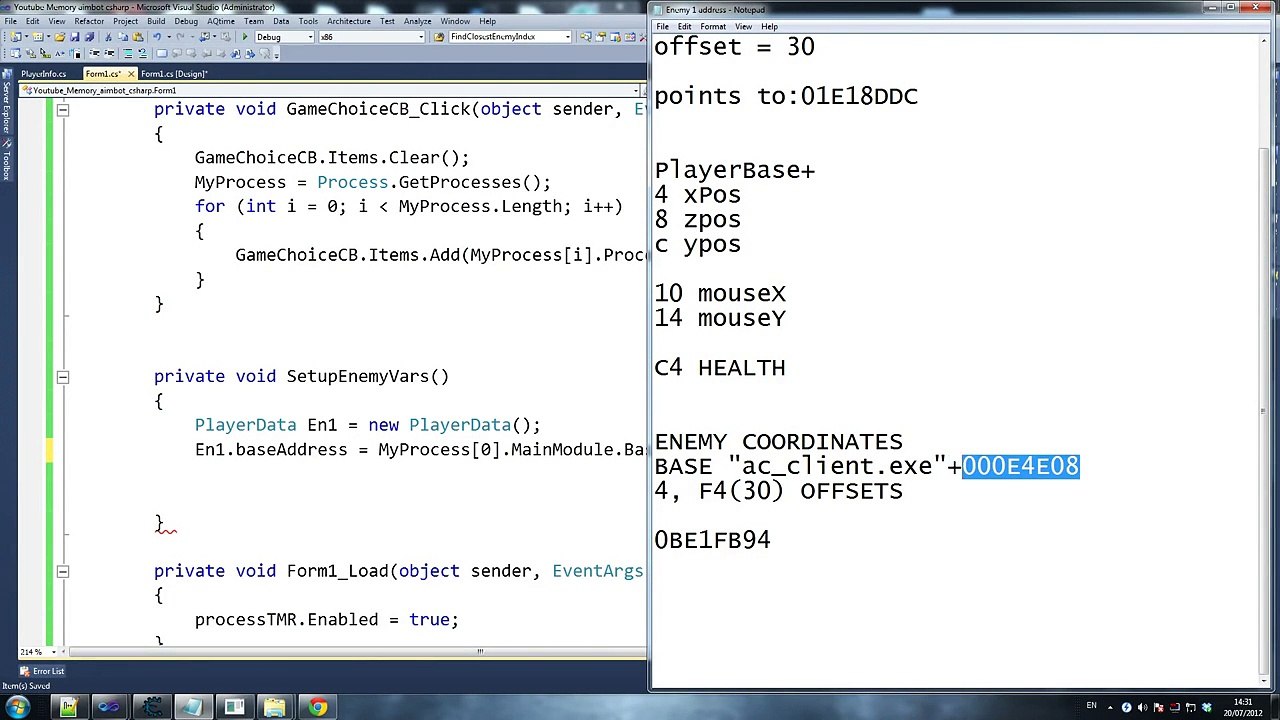Screen dimensions: 1280x720
Task: Click the Undo arrow icon
Action: [x=157, y=37]
